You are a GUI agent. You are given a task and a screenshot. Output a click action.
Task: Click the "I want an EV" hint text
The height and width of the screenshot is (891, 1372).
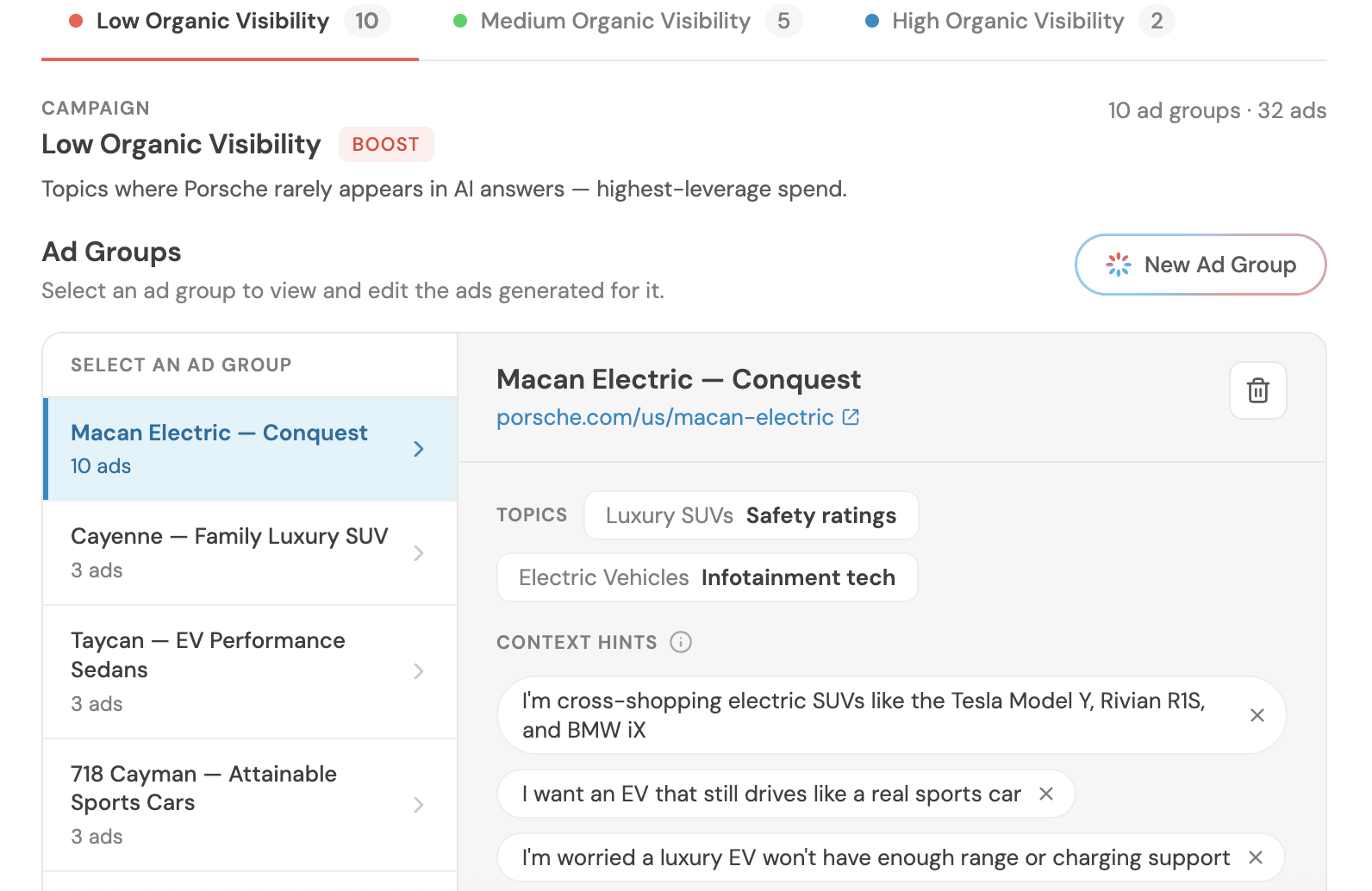coord(771,794)
